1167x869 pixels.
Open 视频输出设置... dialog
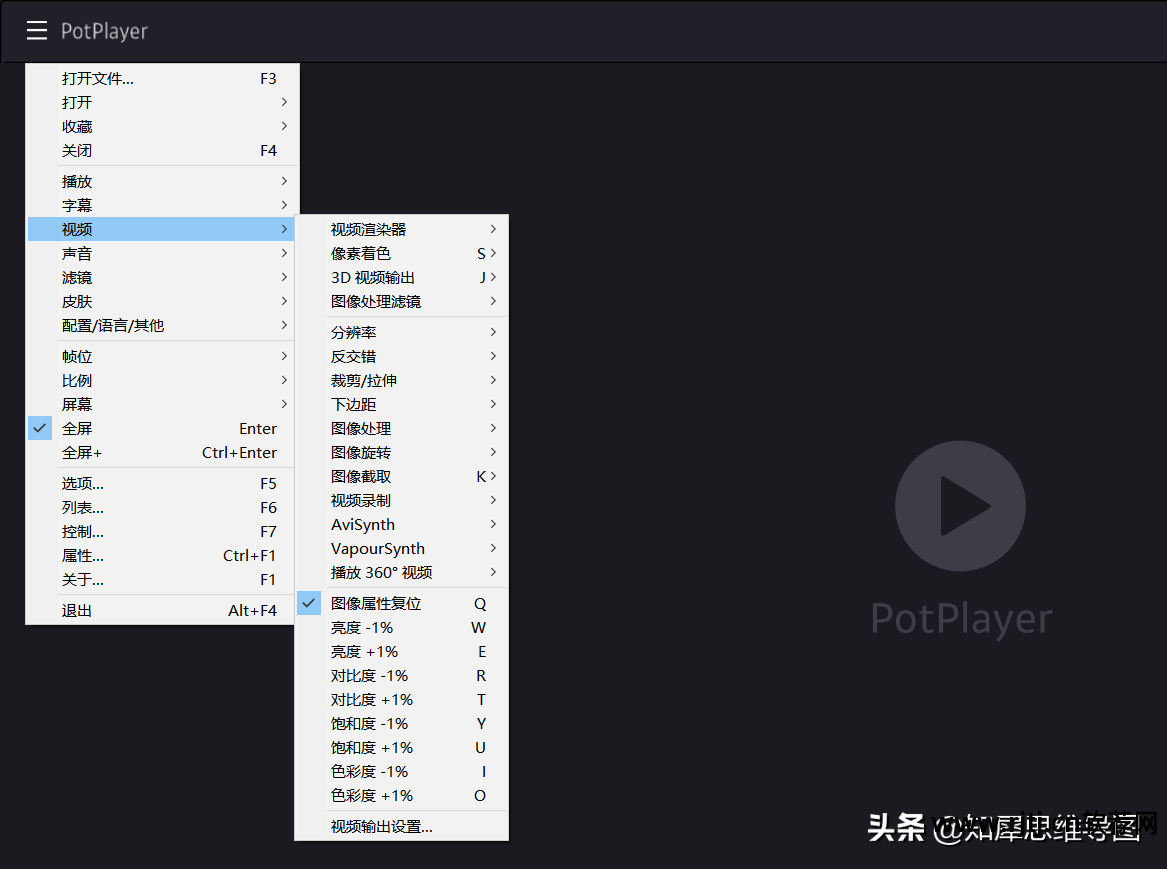401,827
